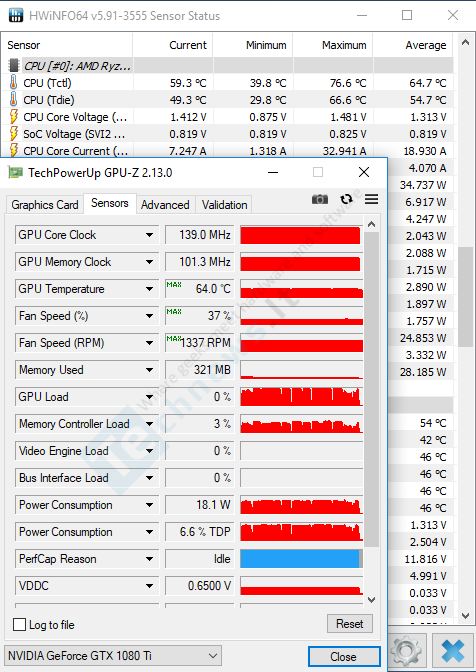This screenshot has height=672, width=476.
Task: Click the Current column header in HWiNFO64
Action: (173, 45)
